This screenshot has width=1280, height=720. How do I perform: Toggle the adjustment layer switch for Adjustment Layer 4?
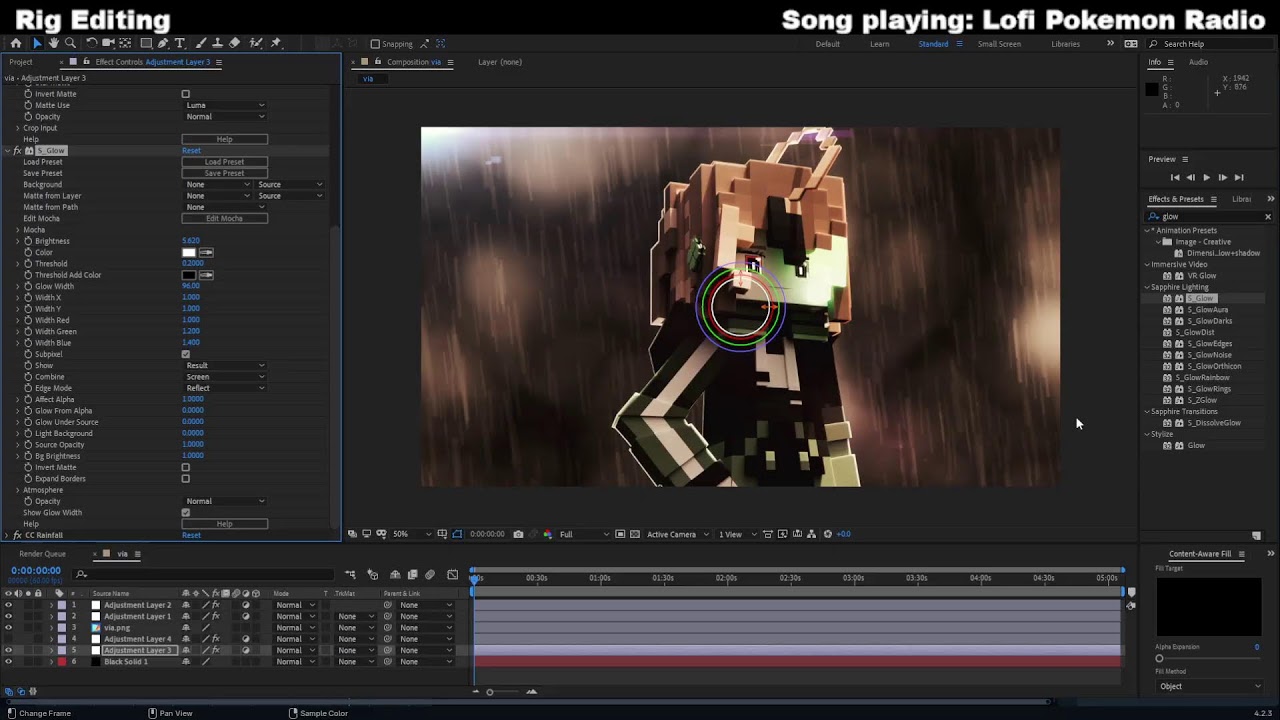246,639
